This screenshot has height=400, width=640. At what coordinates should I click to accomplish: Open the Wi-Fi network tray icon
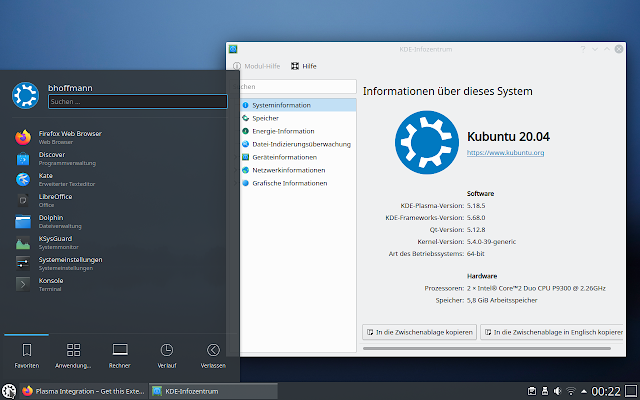(x=571, y=391)
